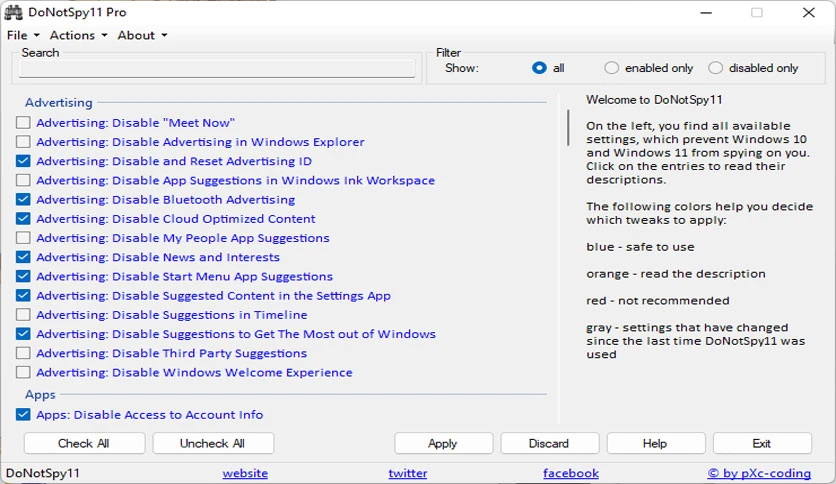Image resolution: width=836 pixels, height=484 pixels.
Task: Uncheck Disable Suggested Content in Settings App
Action: (x=23, y=295)
